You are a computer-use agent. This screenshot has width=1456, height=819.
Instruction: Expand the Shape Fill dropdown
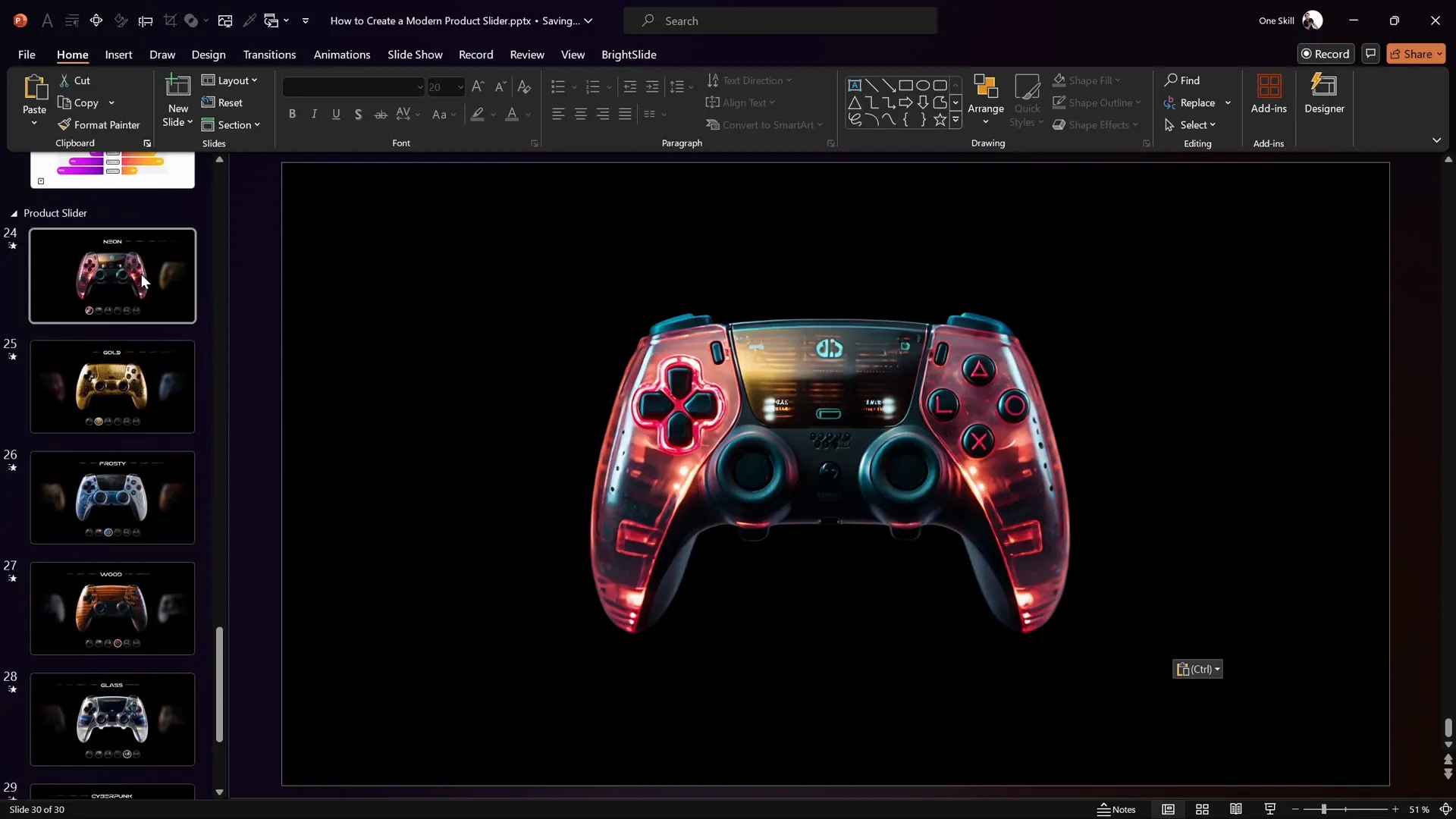[x=1117, y=80]
